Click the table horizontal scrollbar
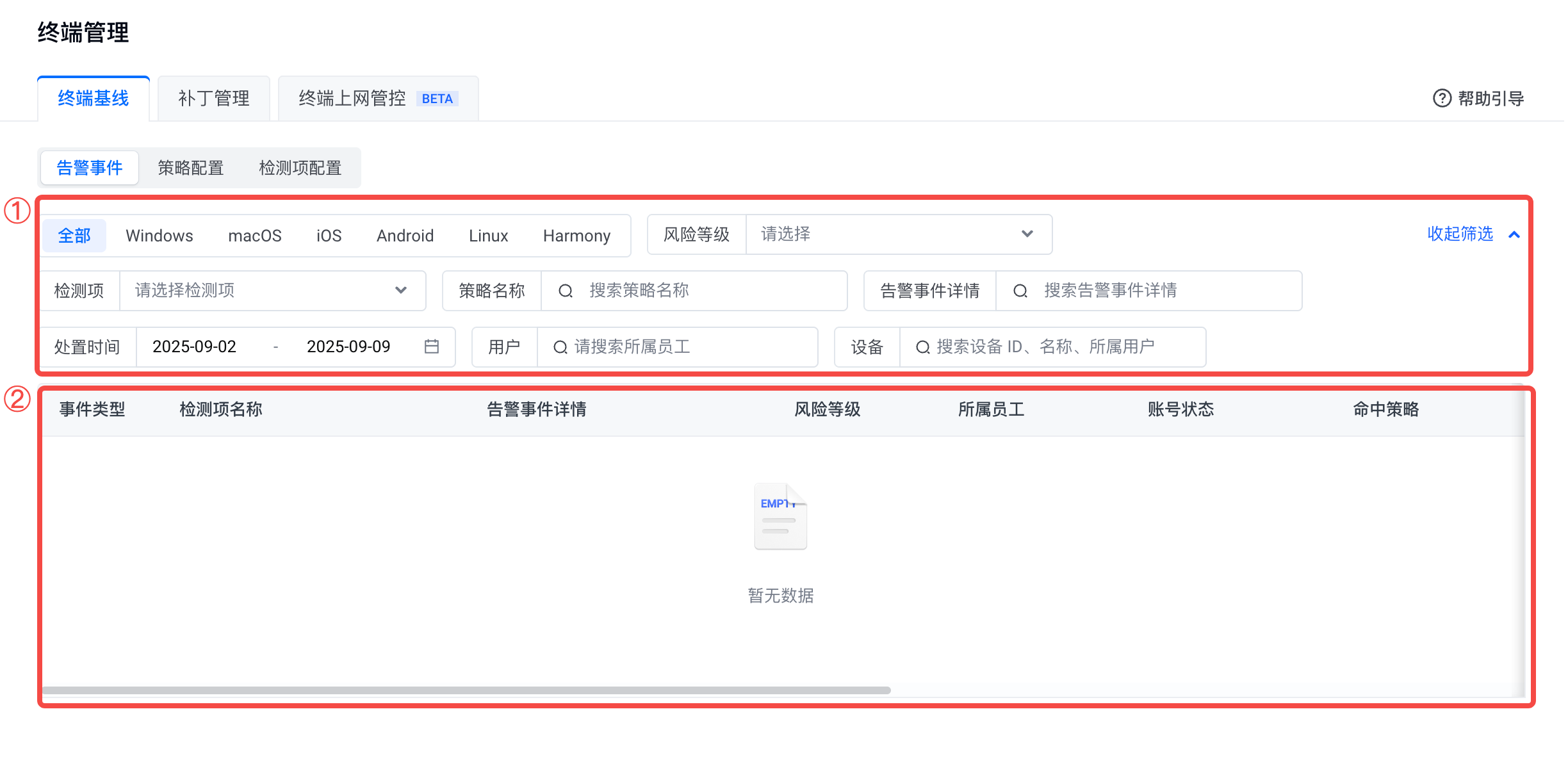 click(466, 690)
